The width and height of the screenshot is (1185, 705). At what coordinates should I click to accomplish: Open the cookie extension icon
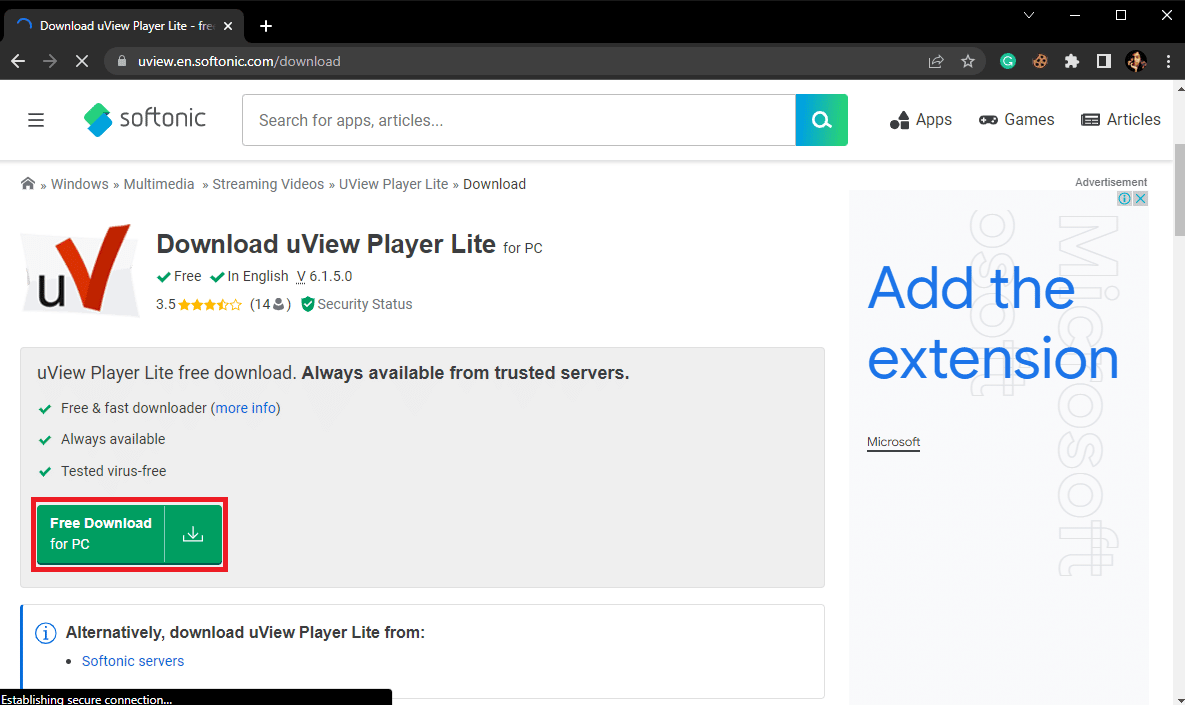1040,61
